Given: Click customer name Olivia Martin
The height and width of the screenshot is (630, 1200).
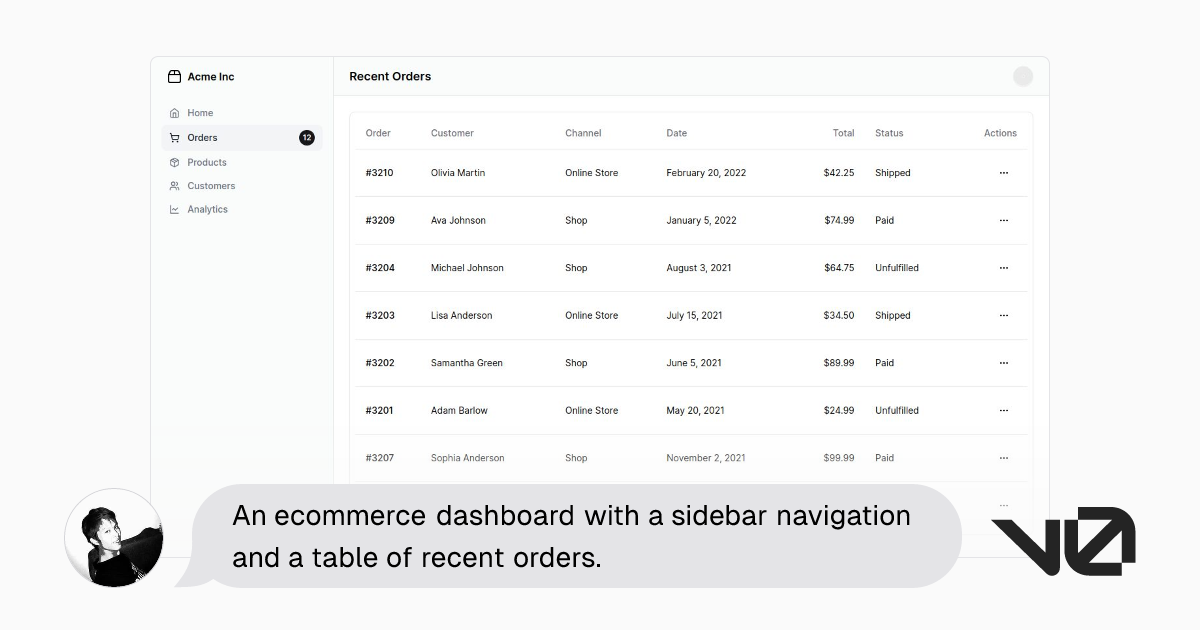Looking at the screenshot, I should click(457, 173).
